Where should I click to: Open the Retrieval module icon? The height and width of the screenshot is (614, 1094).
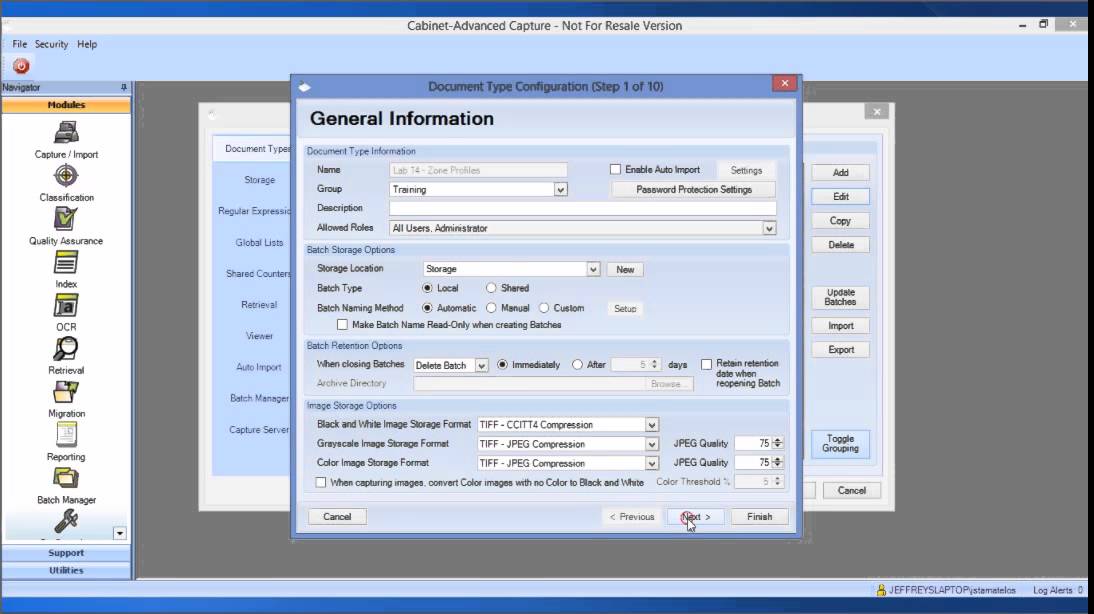coord(66,349)
